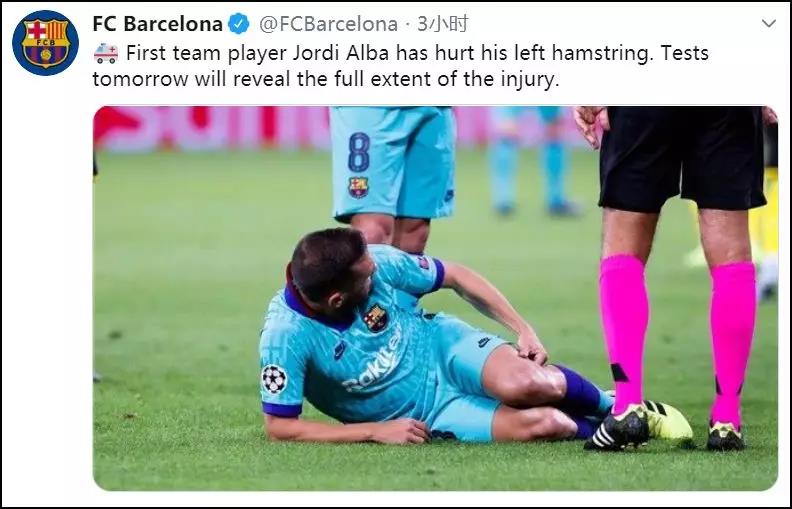Click the yellow football boot
The image size is (792, 509).
[667, 420]
